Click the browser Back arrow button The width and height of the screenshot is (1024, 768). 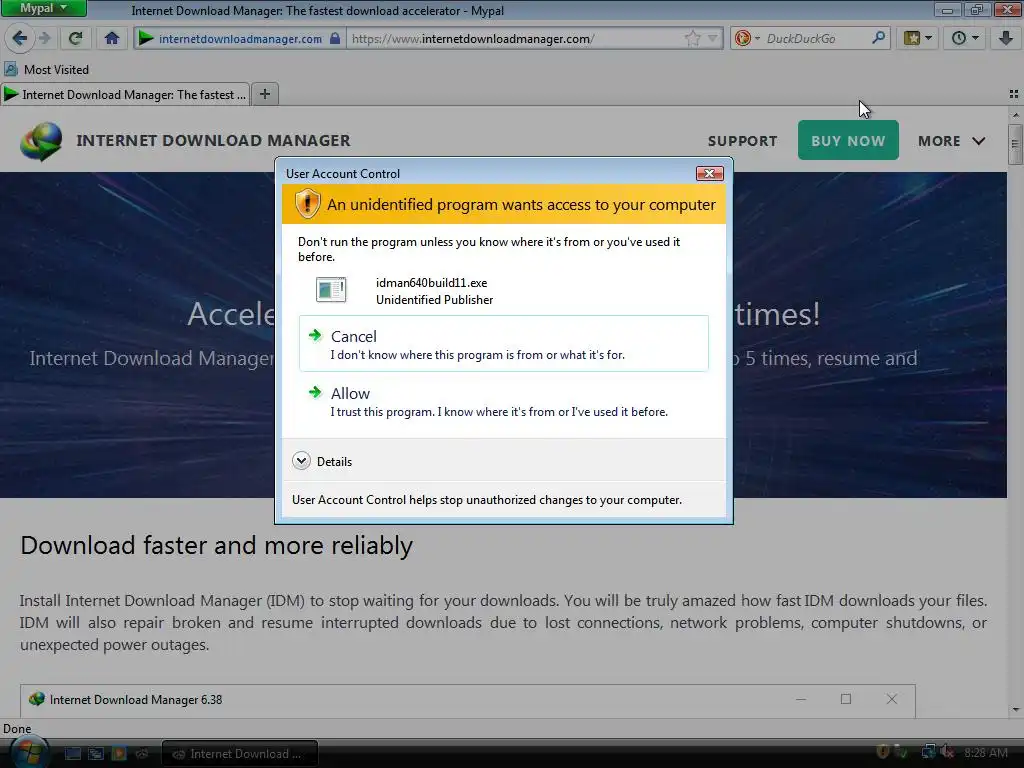coord(20,39)
